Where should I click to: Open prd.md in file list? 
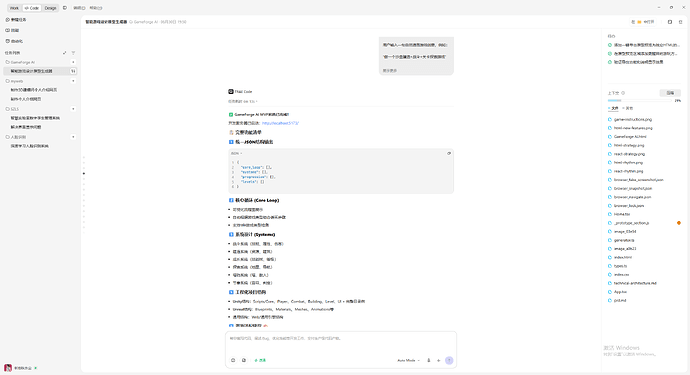coord(620,301)
